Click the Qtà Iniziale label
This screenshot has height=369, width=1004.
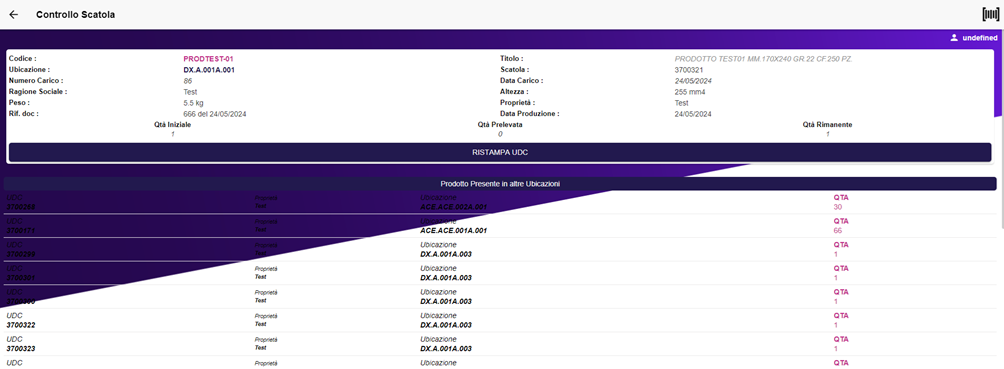point(172,124)
